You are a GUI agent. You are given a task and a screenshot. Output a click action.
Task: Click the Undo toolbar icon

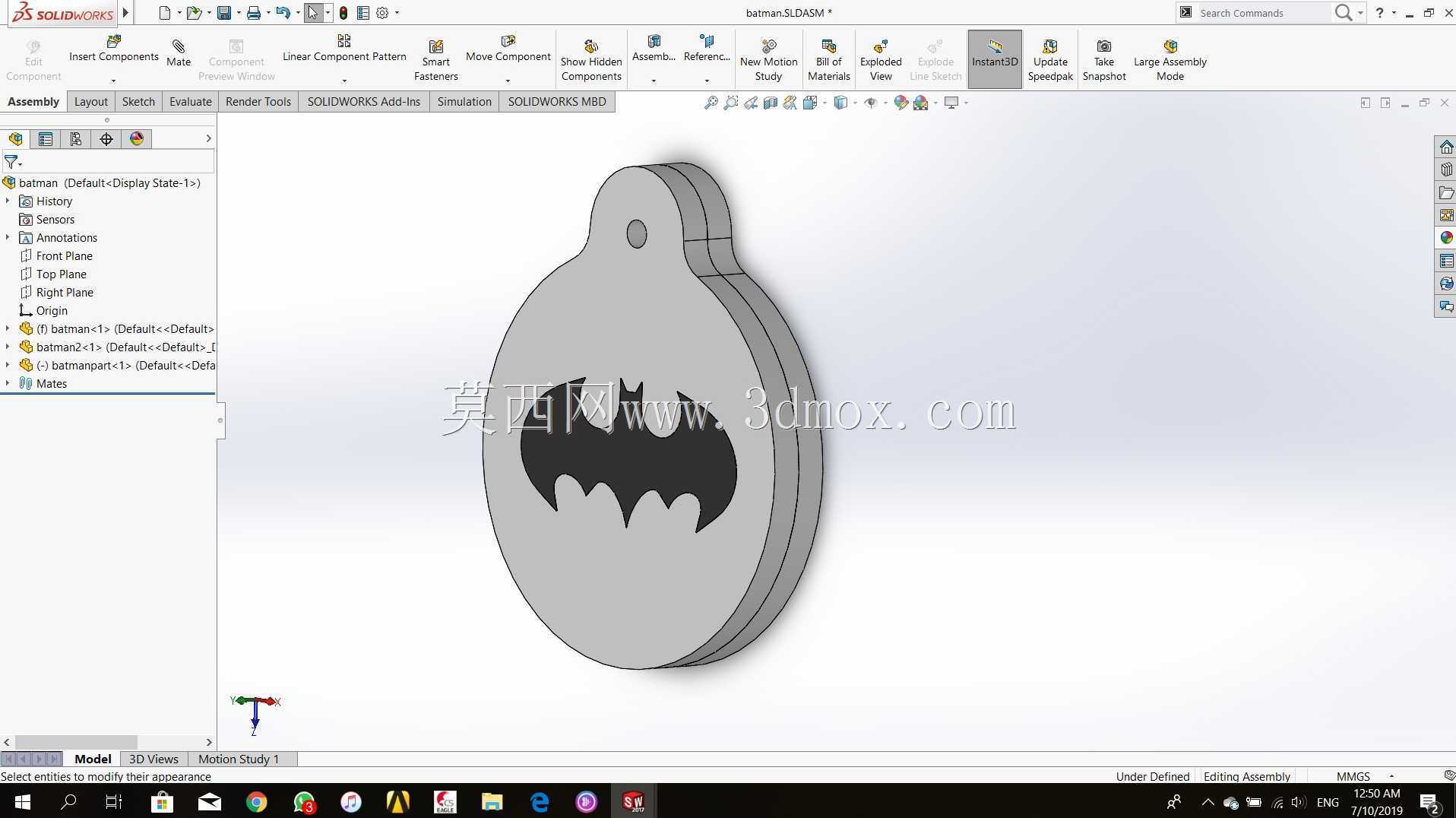[x=283, y=13]
